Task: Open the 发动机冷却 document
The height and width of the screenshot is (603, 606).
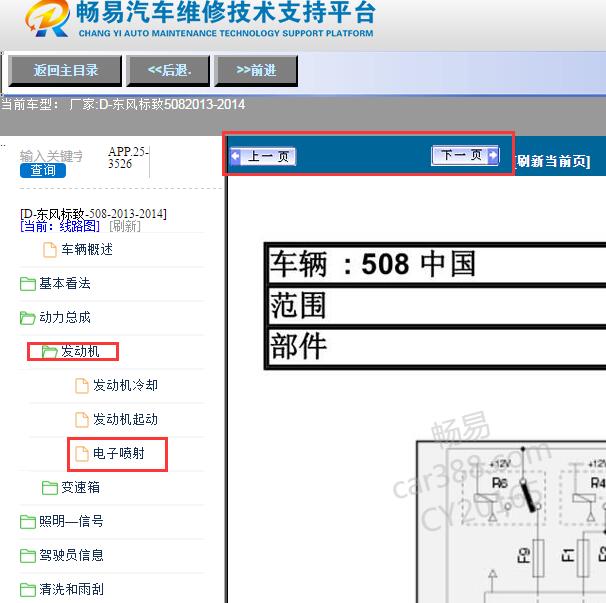Action: pyautogui.click(x=125, y=385)
